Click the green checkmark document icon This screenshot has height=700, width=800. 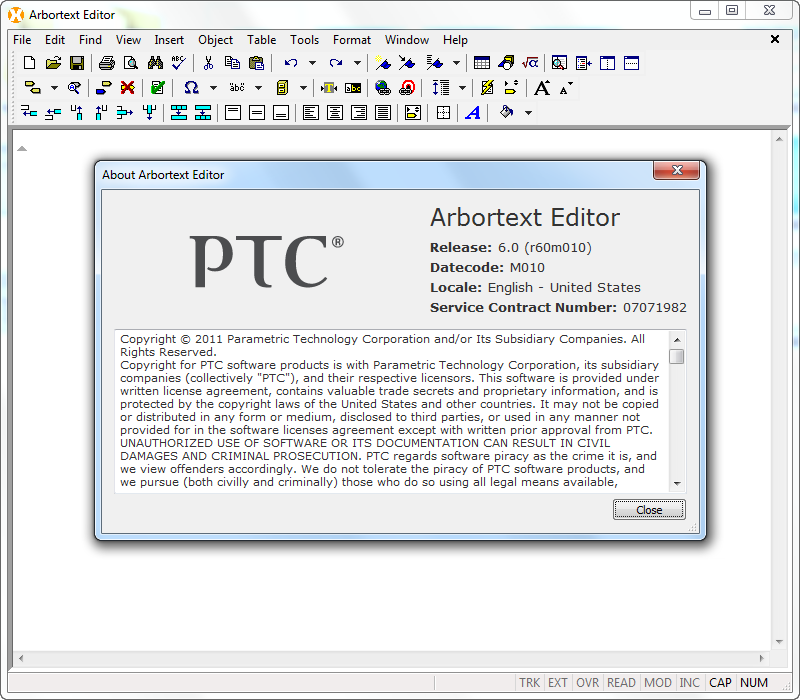(x=158, y=88)
